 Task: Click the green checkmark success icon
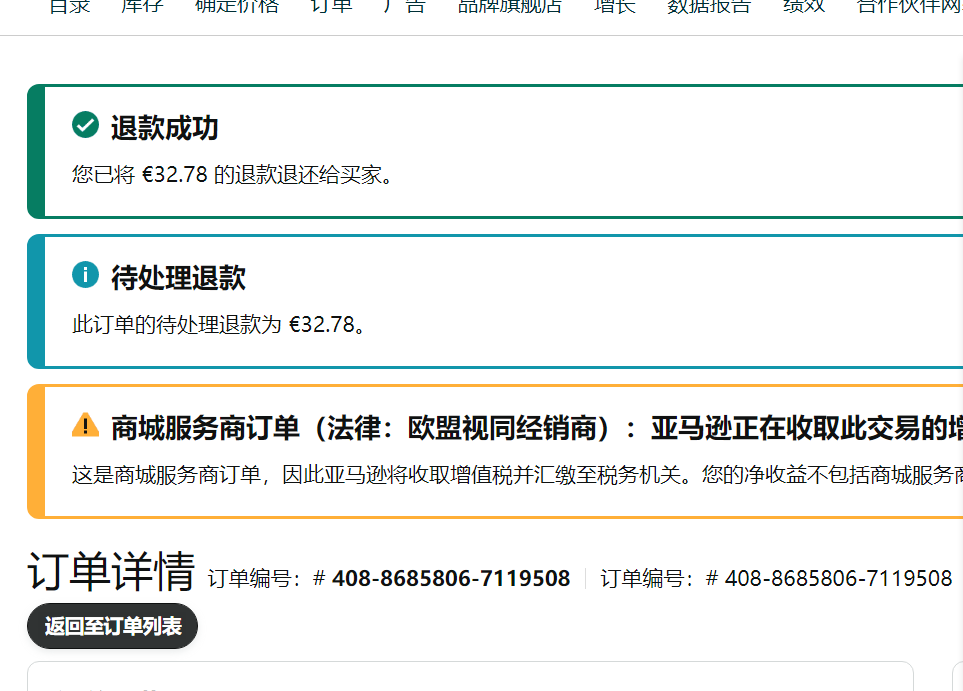click(x=86, y=126)
